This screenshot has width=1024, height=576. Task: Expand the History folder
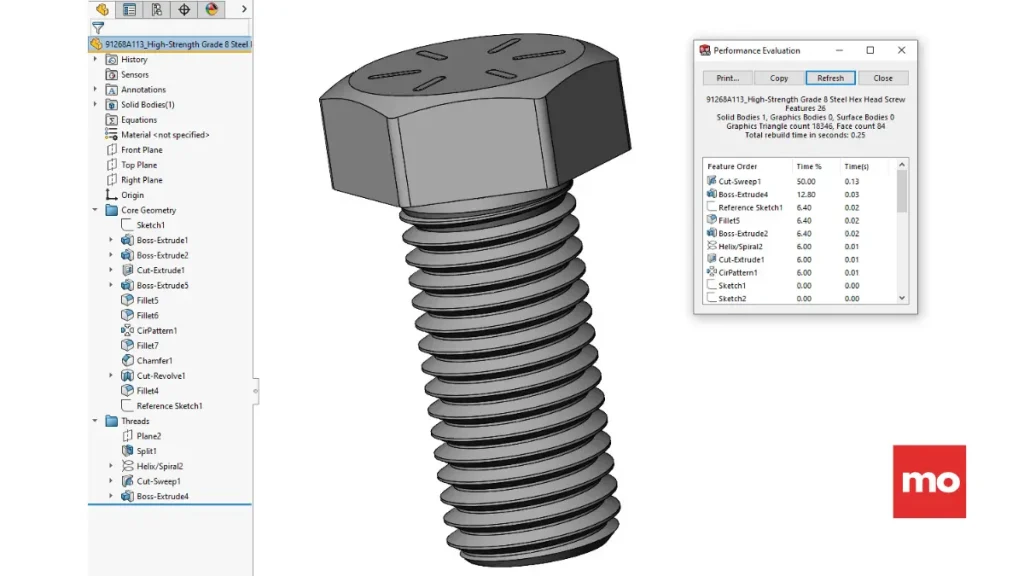click(95, 59)
